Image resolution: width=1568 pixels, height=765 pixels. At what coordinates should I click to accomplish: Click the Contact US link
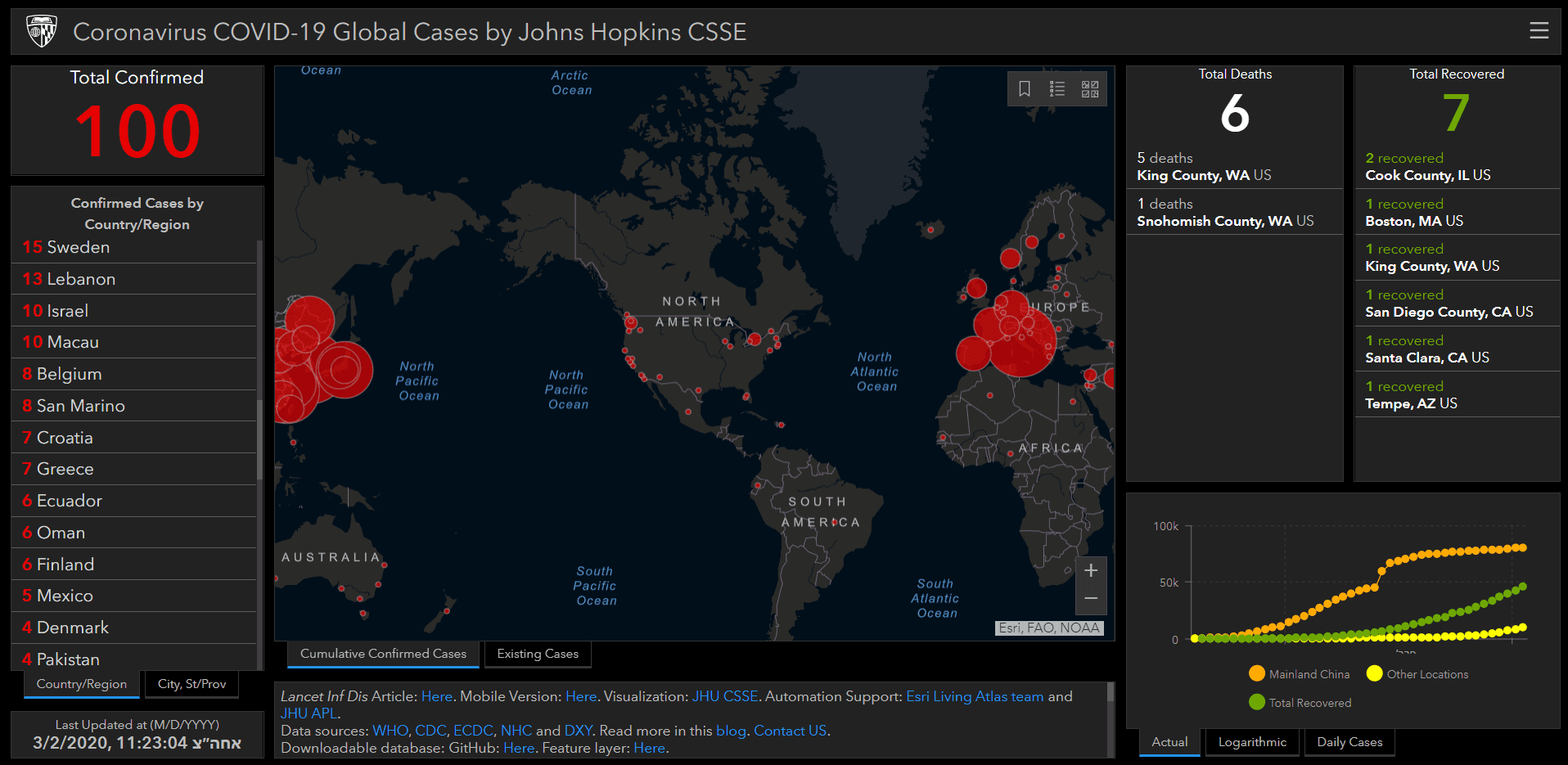point(791,731)
